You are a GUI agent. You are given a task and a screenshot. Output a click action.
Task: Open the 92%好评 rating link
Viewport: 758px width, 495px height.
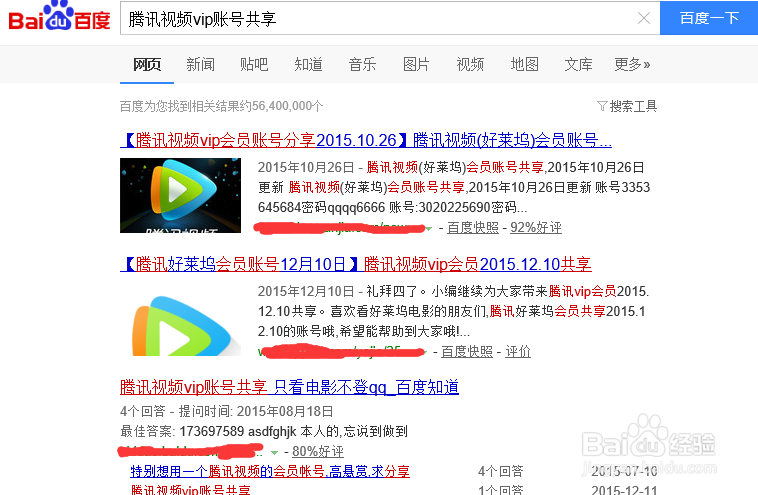click(536, 227)
